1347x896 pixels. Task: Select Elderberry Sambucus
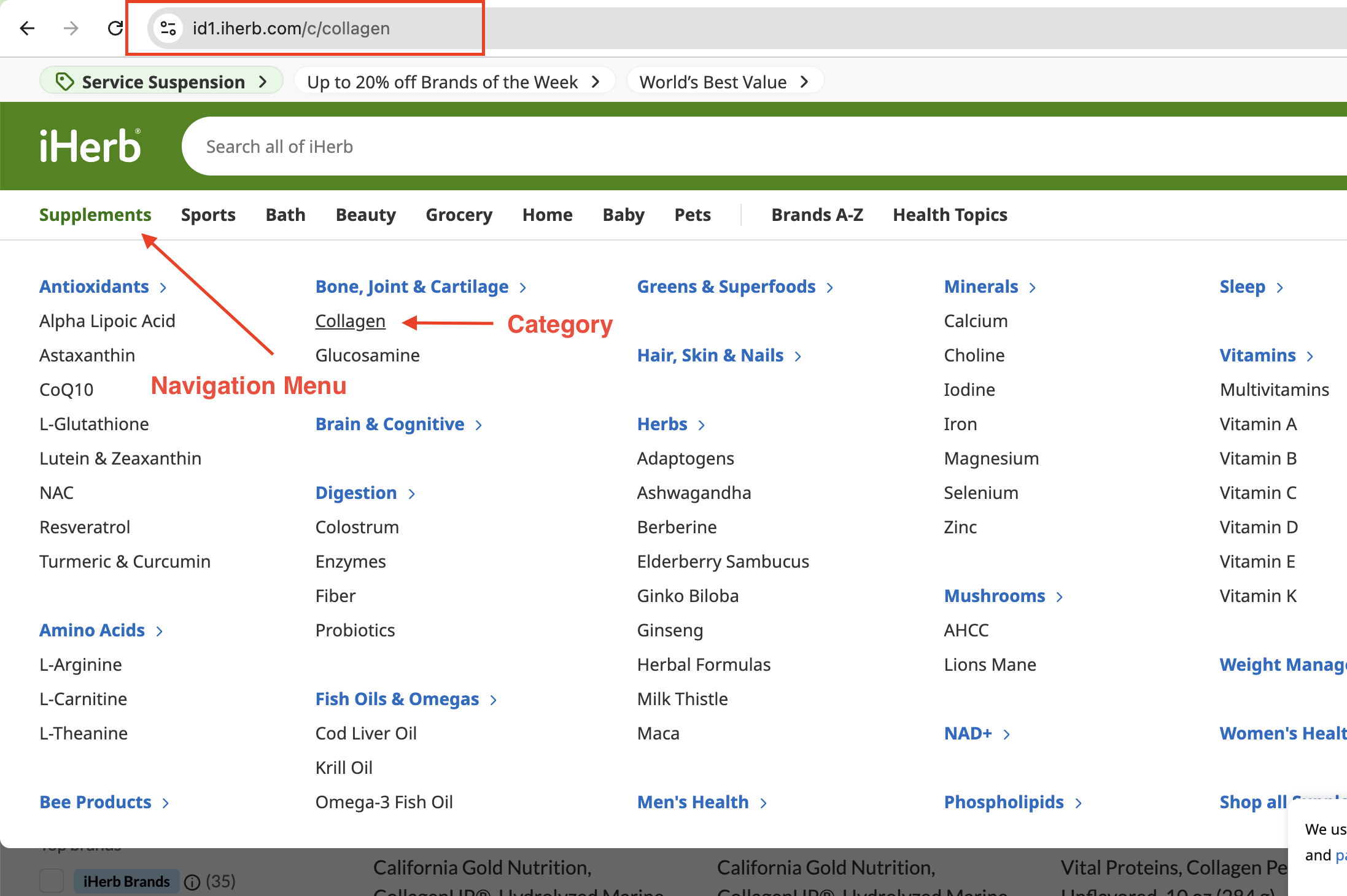[723, 562]
